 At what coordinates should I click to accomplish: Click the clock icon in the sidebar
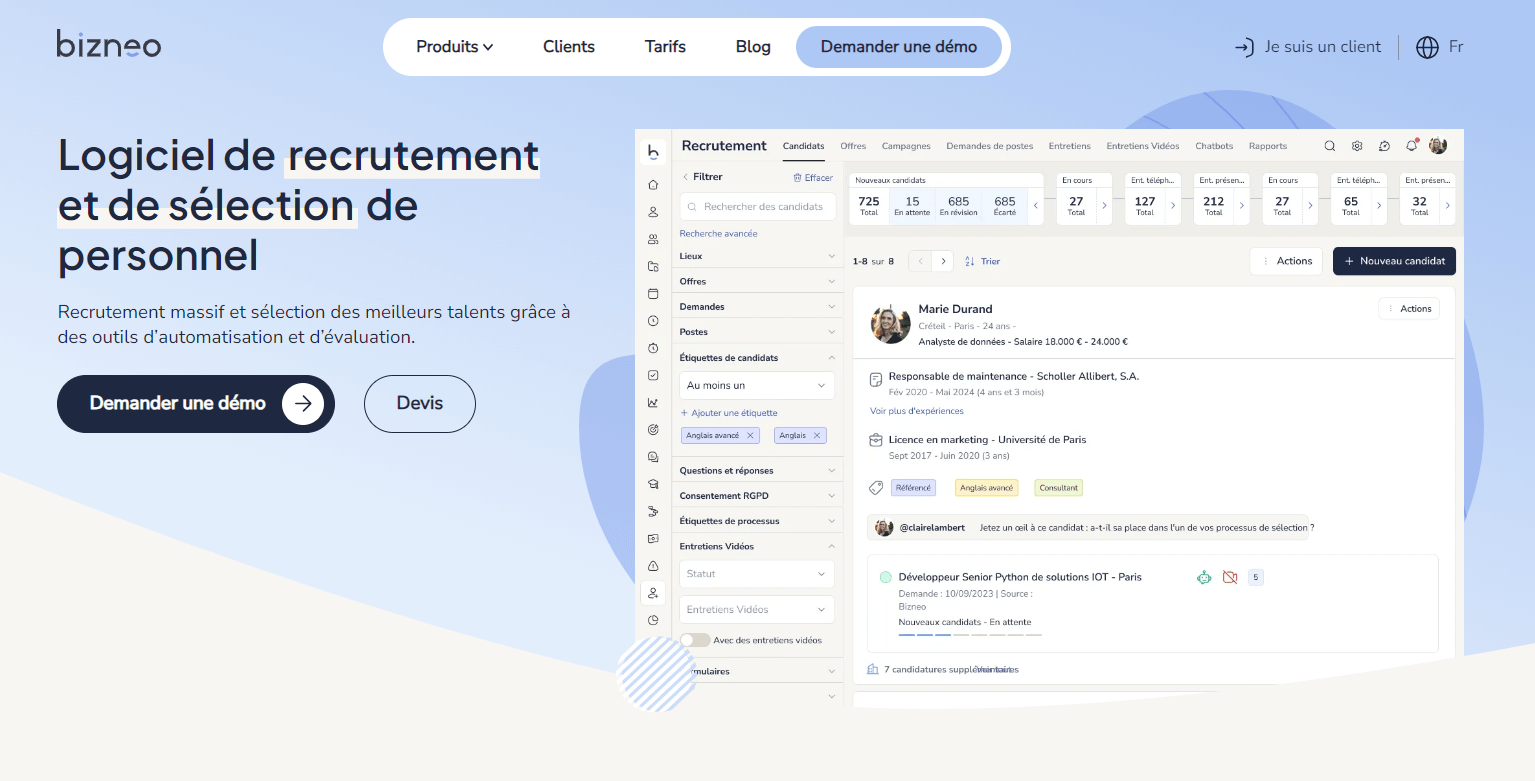click(653, 321)
